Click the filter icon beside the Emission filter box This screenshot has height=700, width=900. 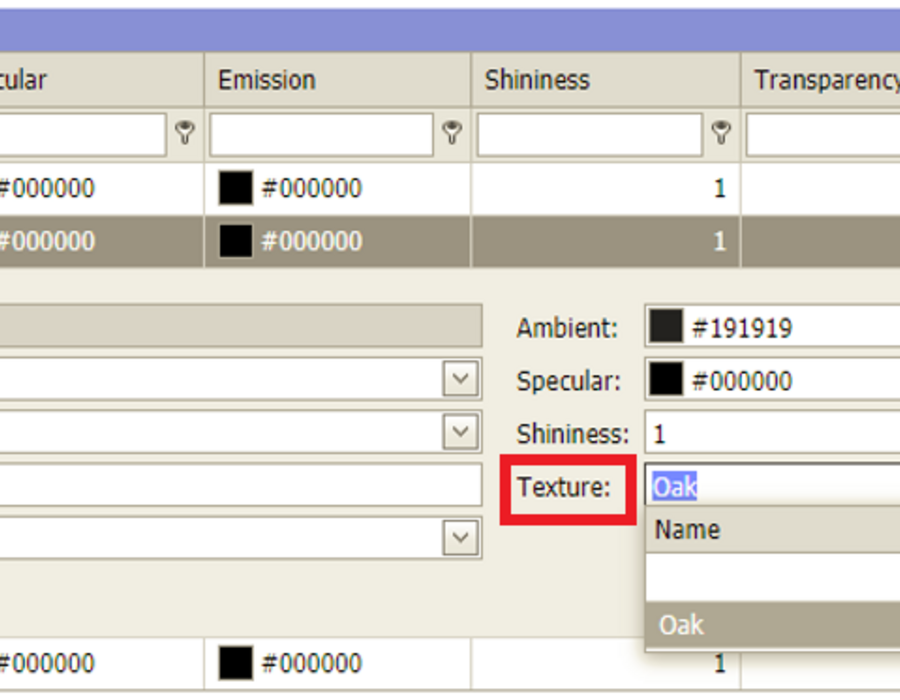(x=452, y=133)
